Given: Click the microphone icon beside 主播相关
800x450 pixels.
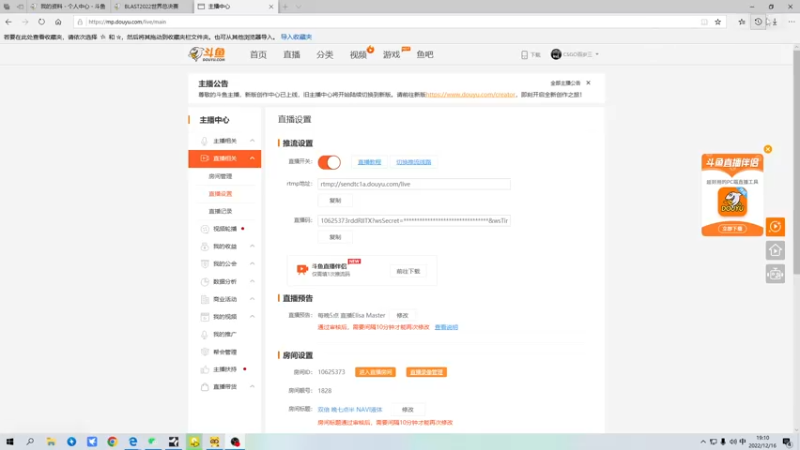Looking at the screenshot, I should point(204,141).
